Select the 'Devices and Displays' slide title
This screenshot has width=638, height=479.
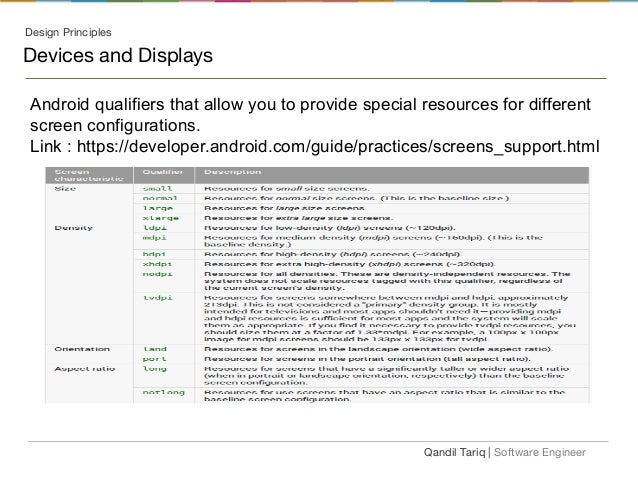[x=118, y=55]
